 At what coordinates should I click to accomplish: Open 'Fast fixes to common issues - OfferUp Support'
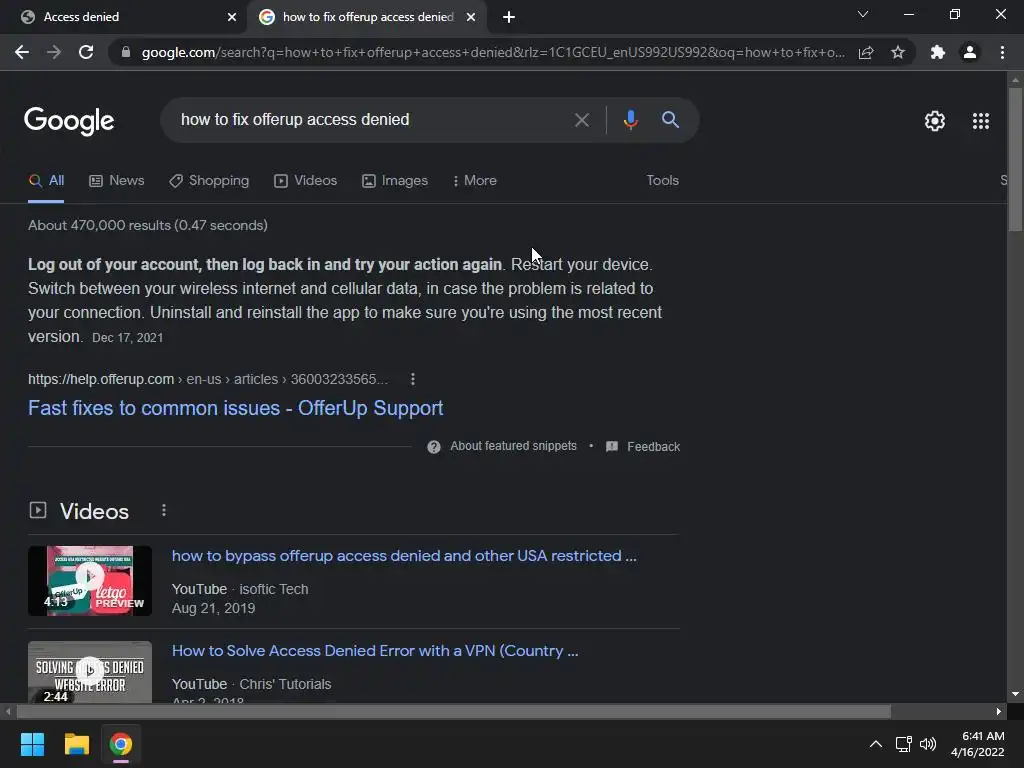[236, 408]
